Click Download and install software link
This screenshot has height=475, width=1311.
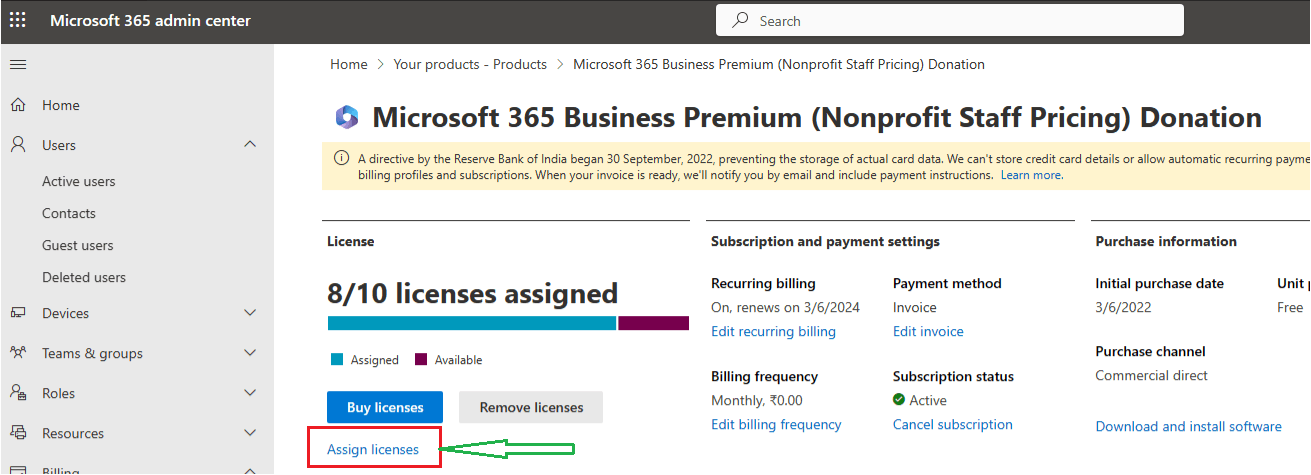(x=1188, y=426)
